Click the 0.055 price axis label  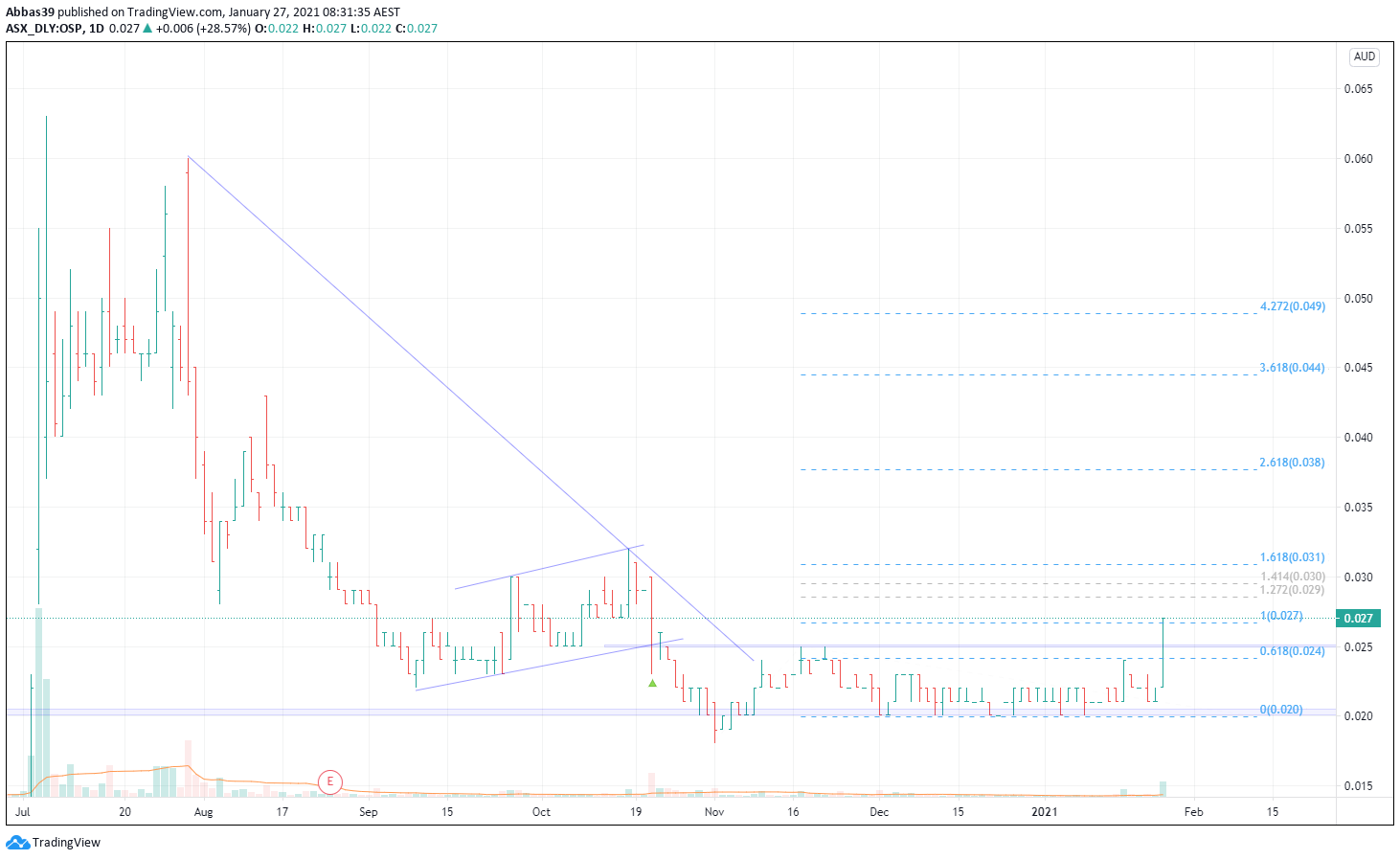tap(1358, 229)
